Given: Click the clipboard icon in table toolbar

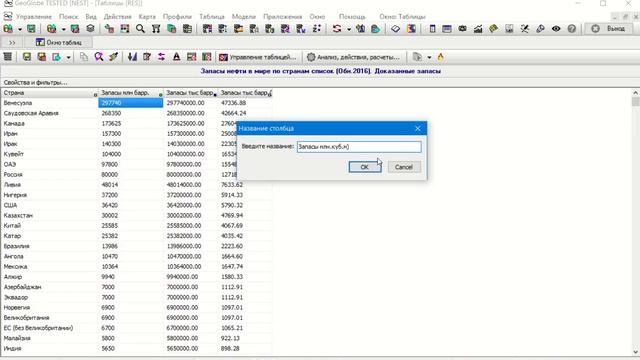Looking at the screenshot, I should (x=147, y=57).
